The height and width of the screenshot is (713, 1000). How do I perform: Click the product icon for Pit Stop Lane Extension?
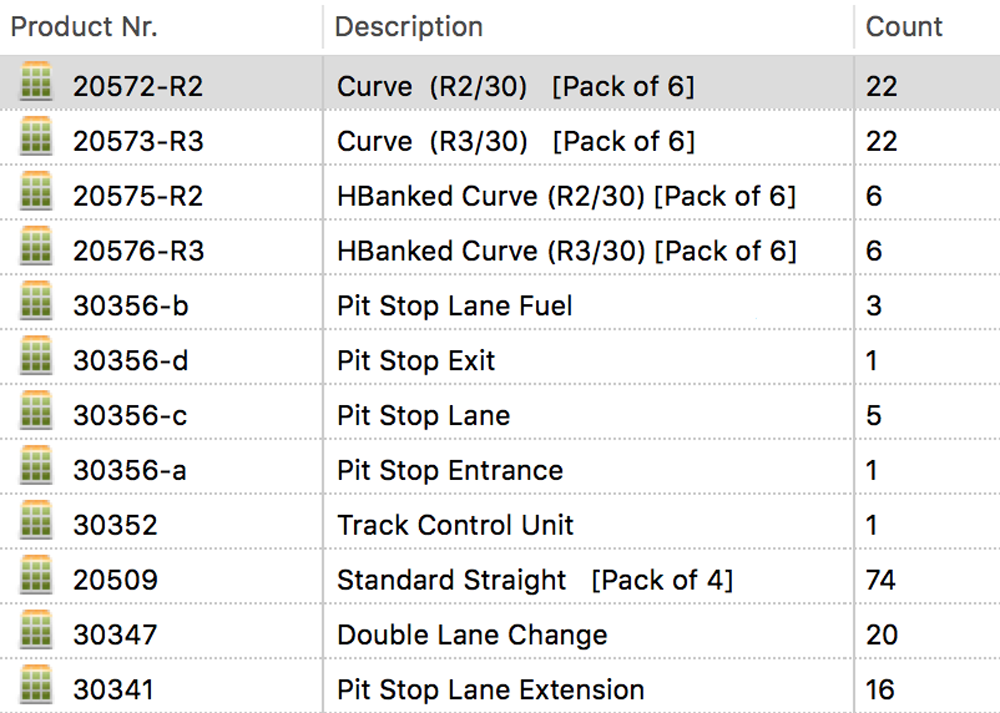(x=35, y=688)
